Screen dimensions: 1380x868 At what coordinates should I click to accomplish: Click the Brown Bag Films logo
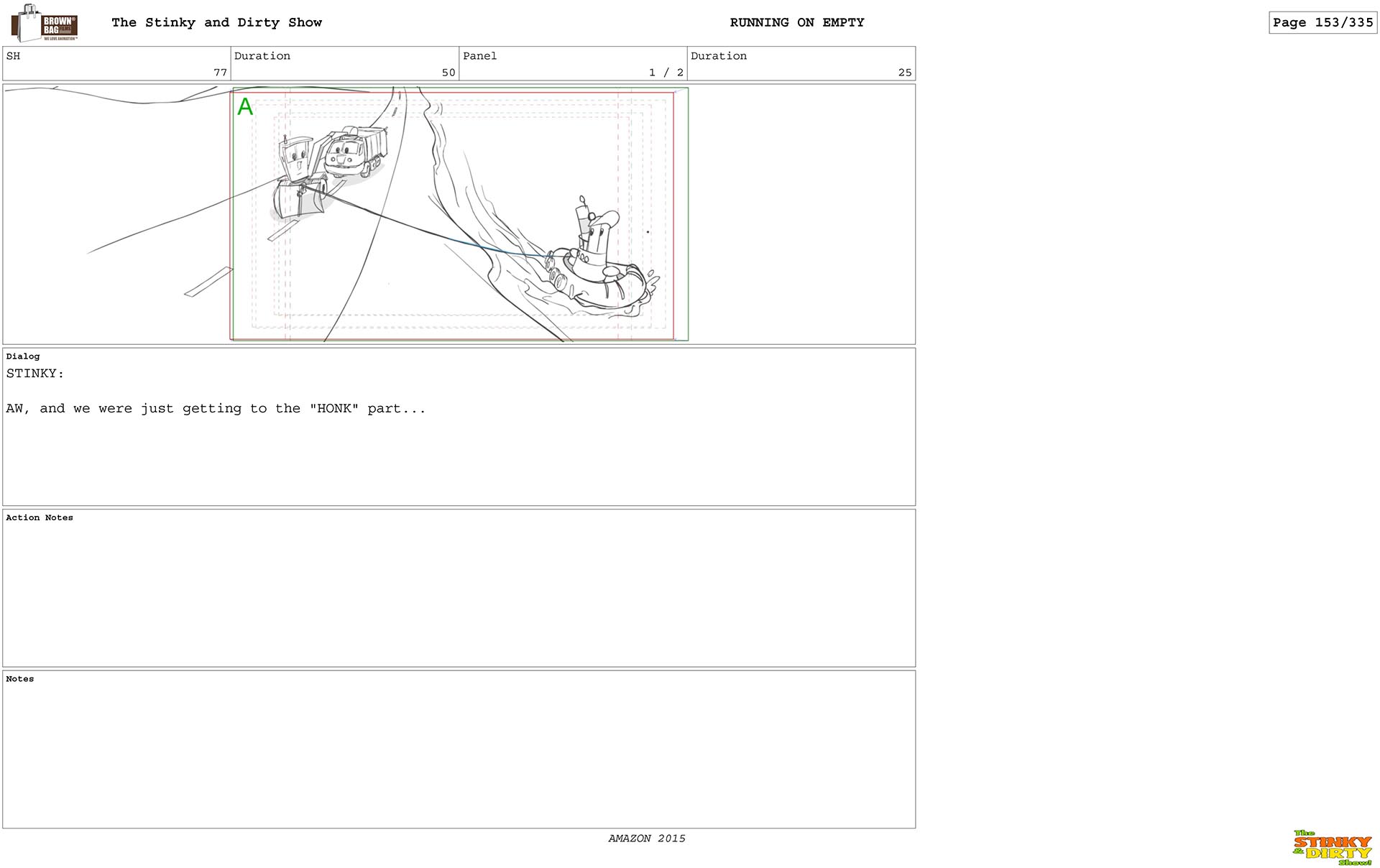coord(45,23)
